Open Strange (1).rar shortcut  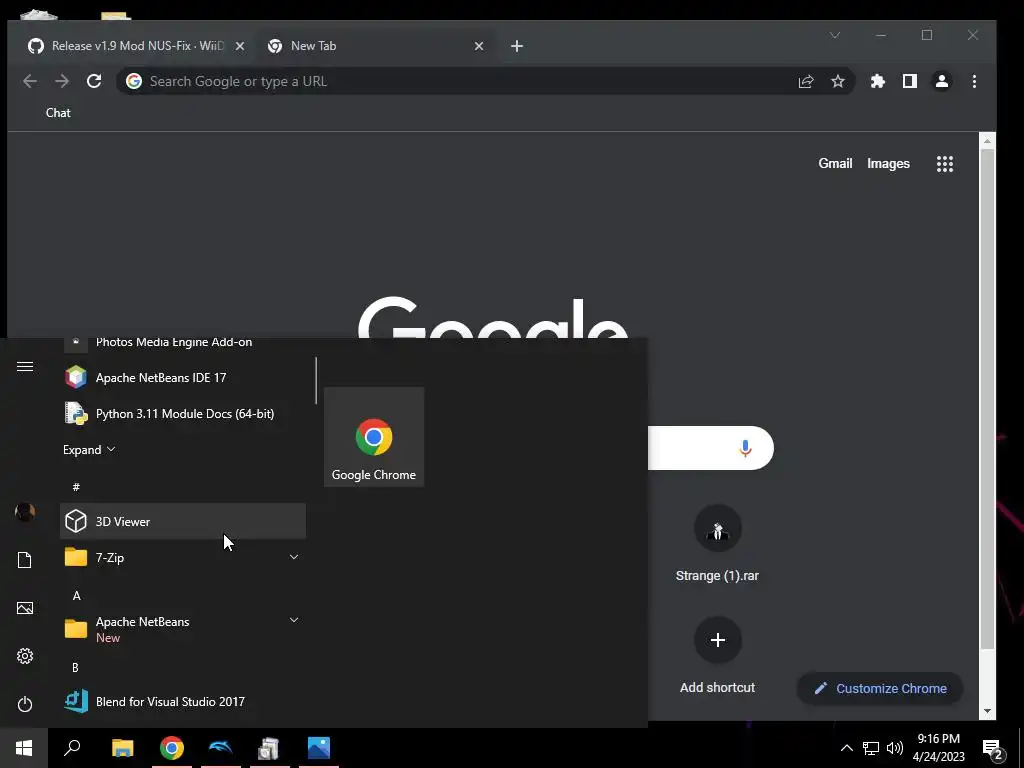click(717, 543)
